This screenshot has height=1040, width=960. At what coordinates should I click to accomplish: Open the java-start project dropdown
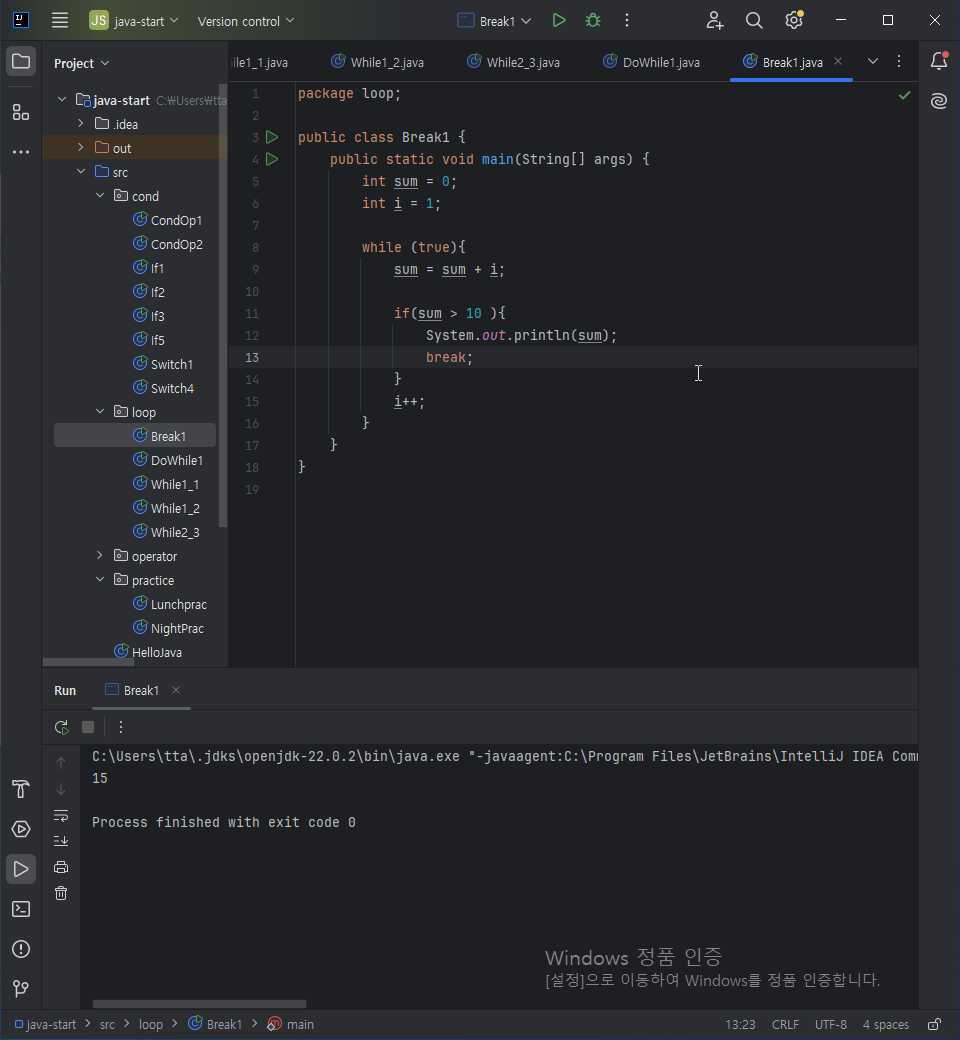point(135,21)
